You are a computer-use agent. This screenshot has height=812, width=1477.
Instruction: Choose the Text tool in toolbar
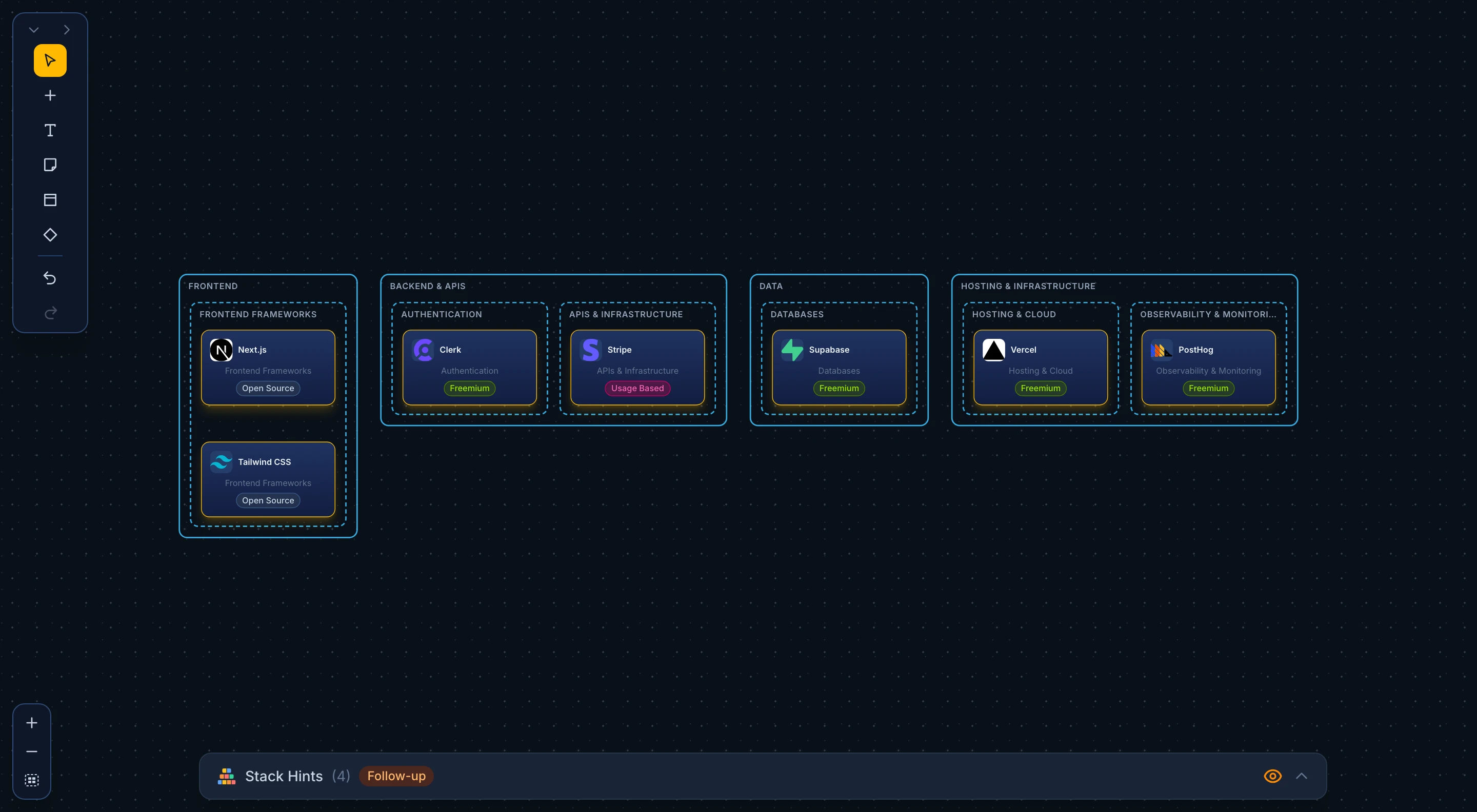50,130
